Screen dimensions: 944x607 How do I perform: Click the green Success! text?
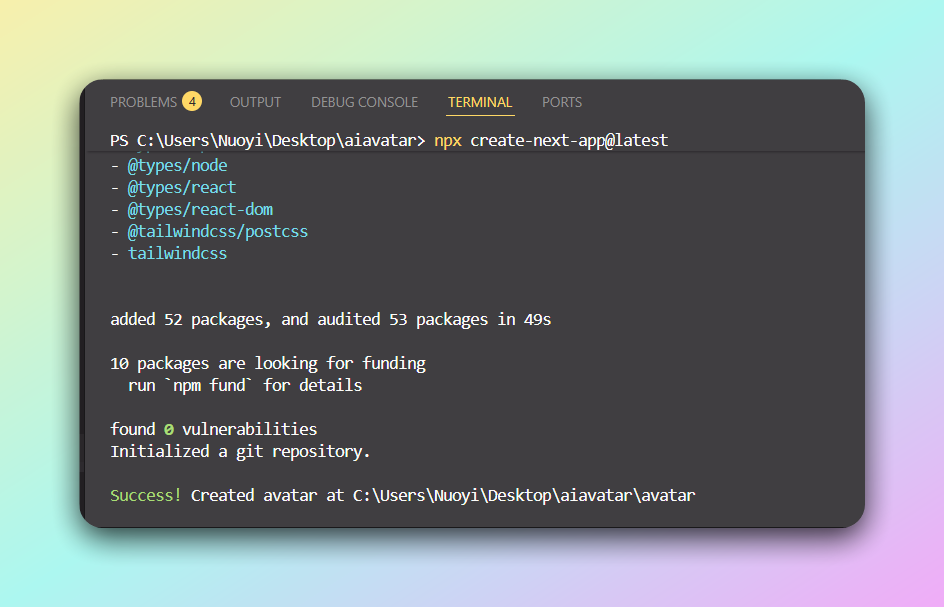click(146, 495)
